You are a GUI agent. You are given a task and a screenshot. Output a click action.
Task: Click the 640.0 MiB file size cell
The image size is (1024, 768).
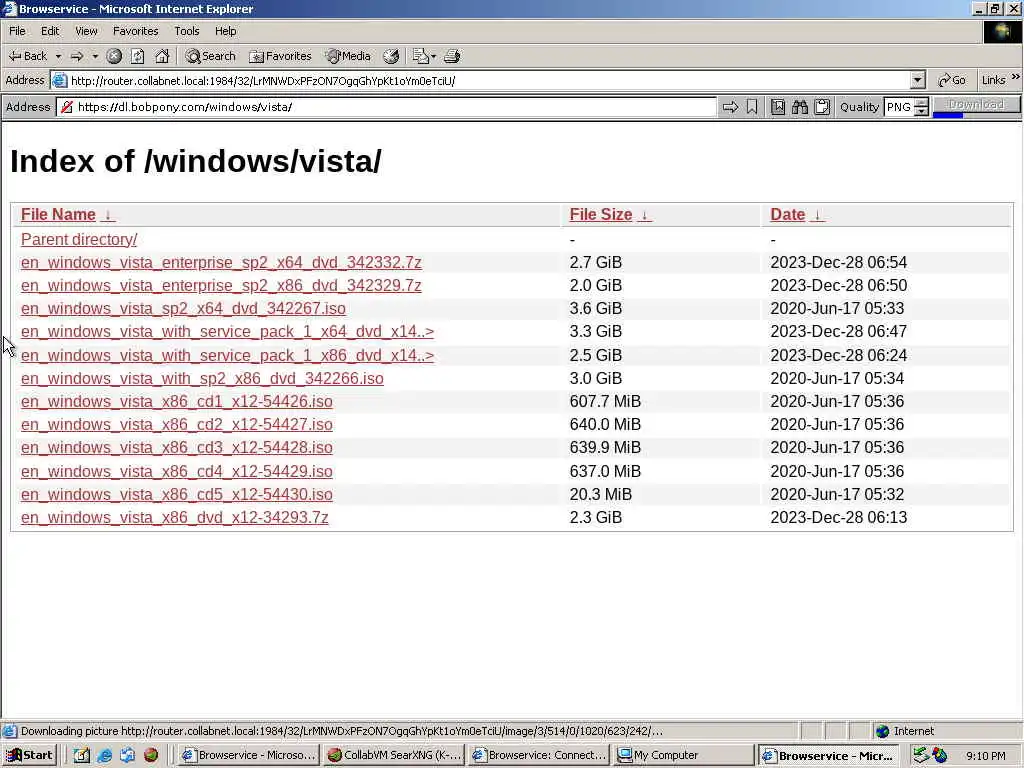tap(605, 424)
